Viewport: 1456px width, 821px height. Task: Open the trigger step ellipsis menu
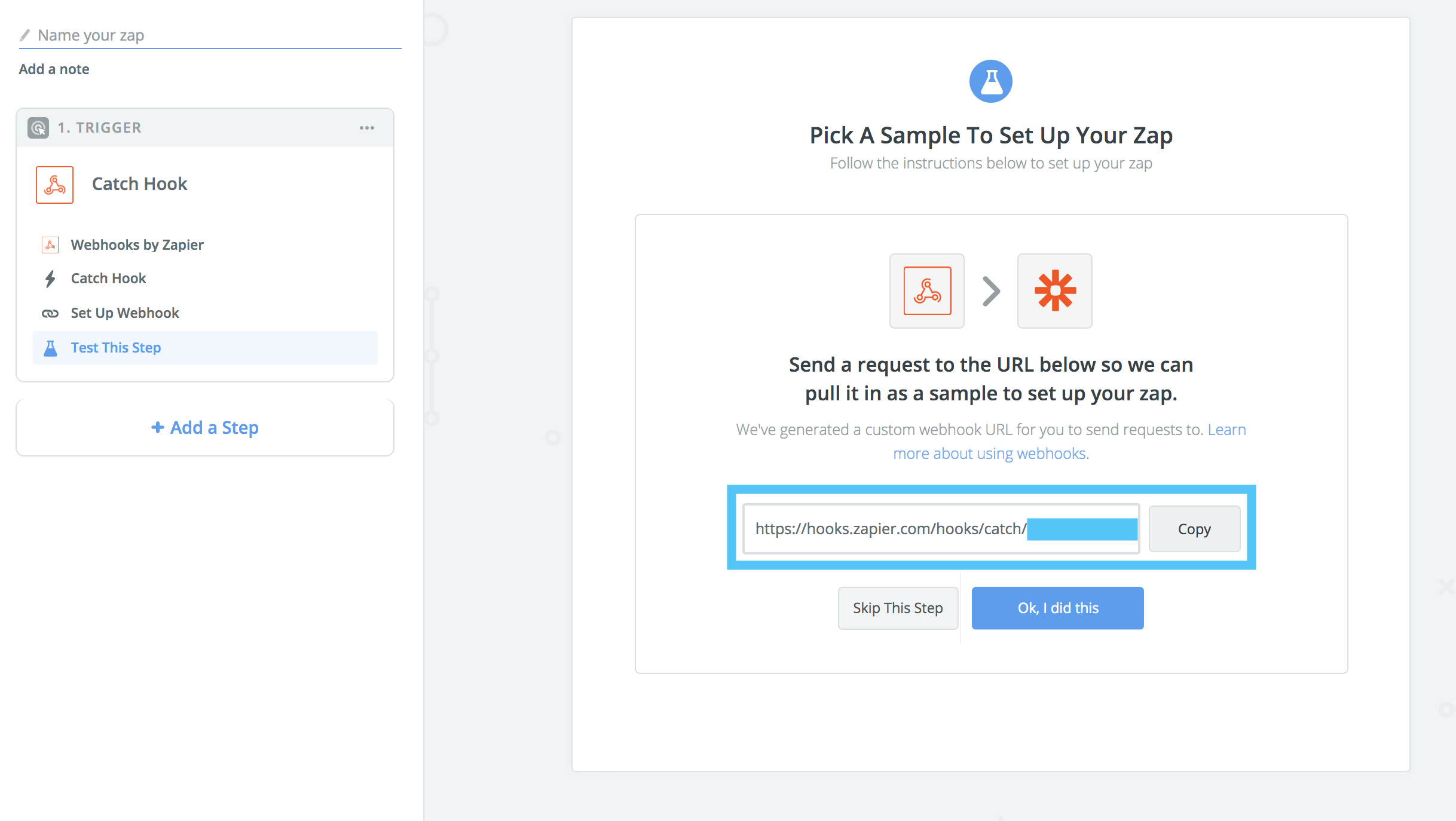point(367,127)
